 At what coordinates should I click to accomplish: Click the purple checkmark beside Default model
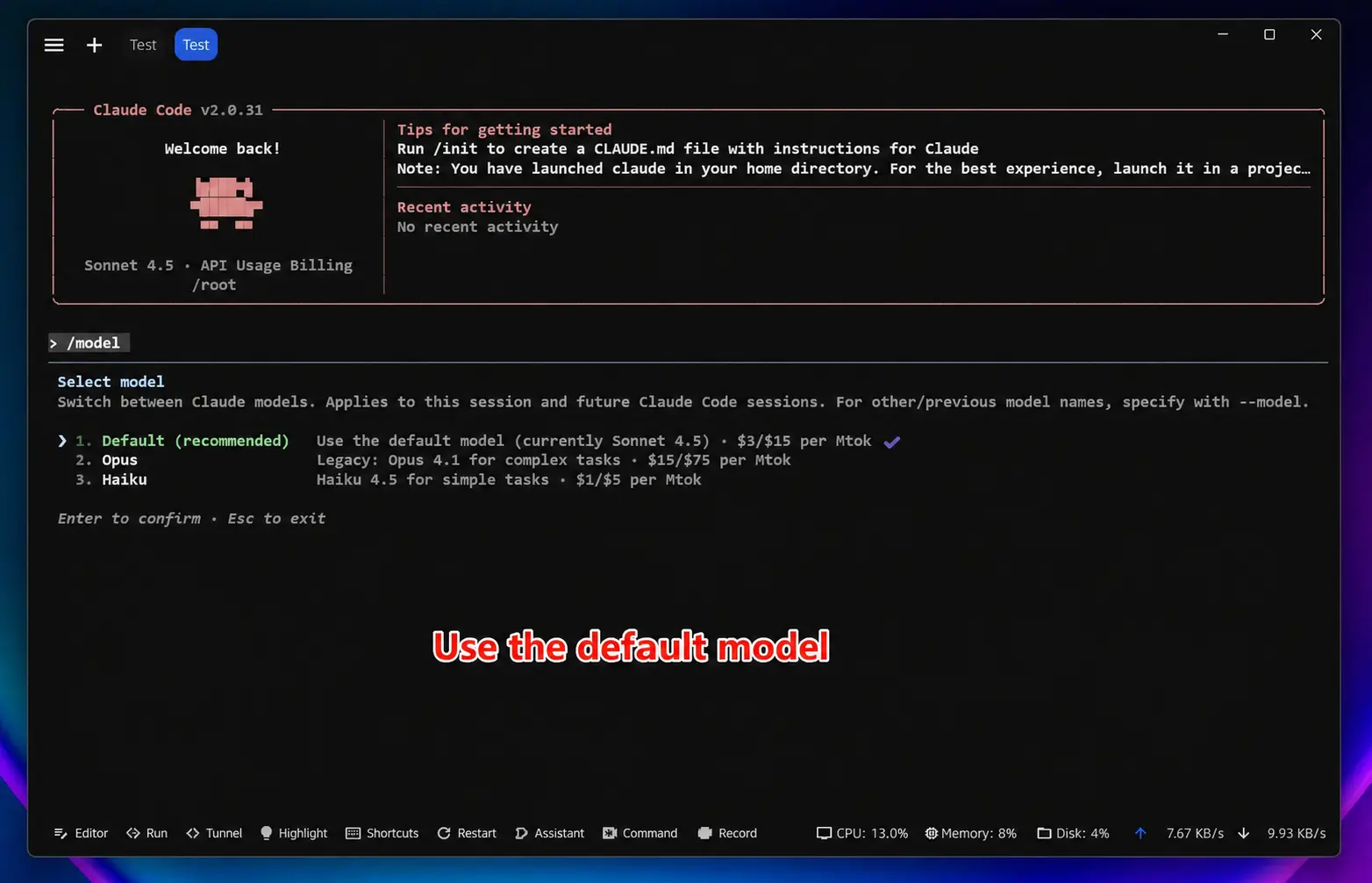[x=891, y=441]
